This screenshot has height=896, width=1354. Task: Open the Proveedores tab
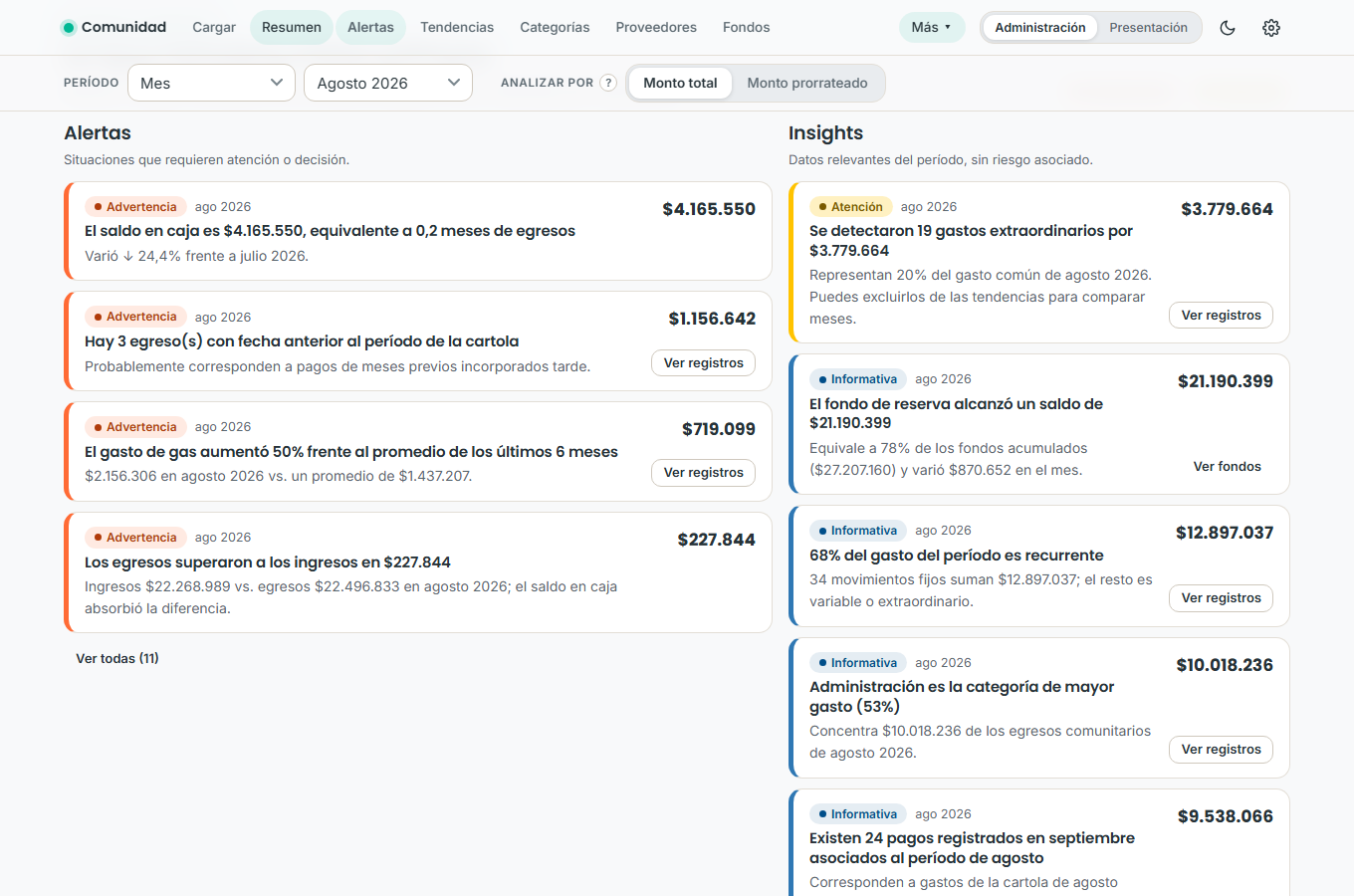pos(656,27)
